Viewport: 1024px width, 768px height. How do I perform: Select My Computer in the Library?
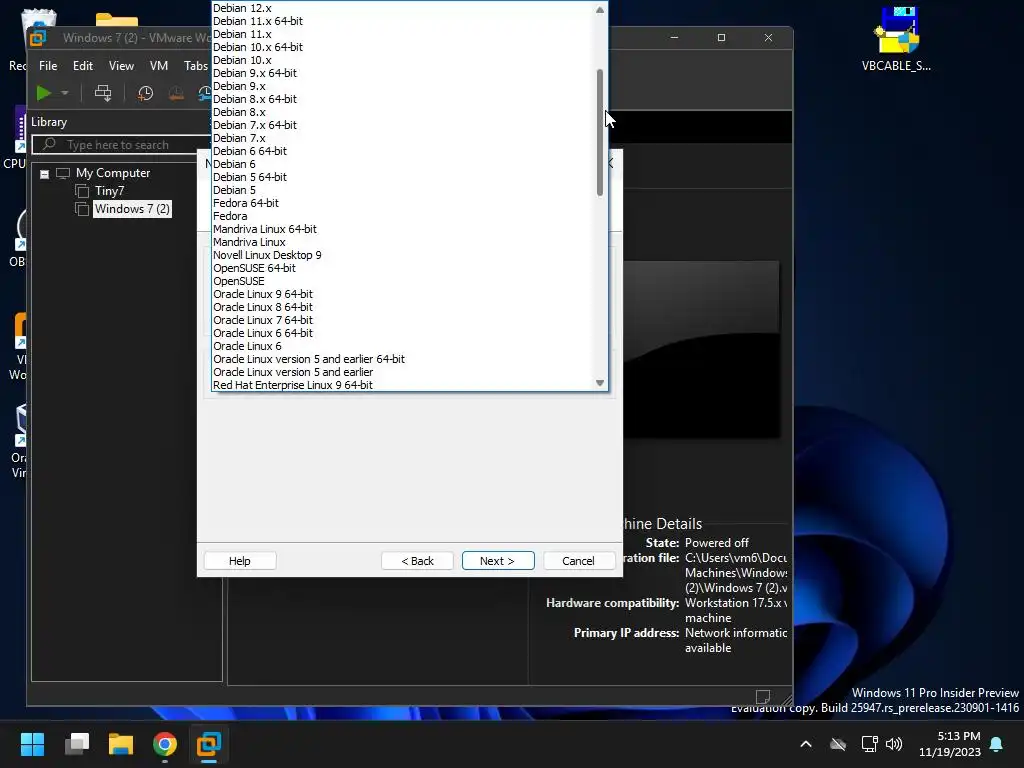point(112,173)
